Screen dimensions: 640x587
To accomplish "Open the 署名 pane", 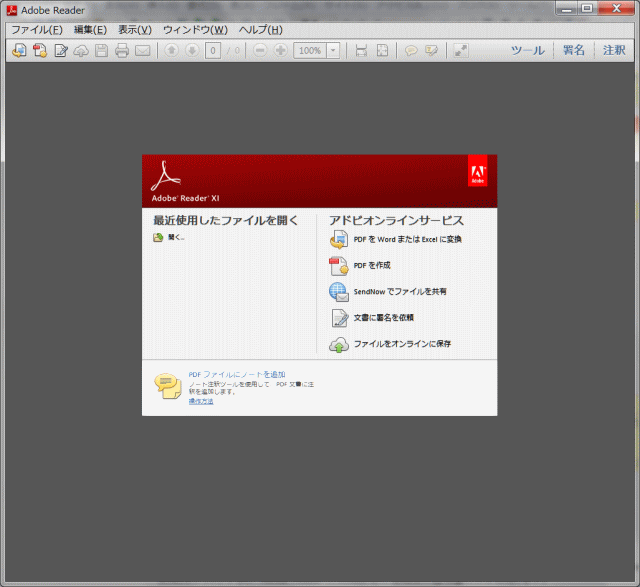I will coord(573,50).
